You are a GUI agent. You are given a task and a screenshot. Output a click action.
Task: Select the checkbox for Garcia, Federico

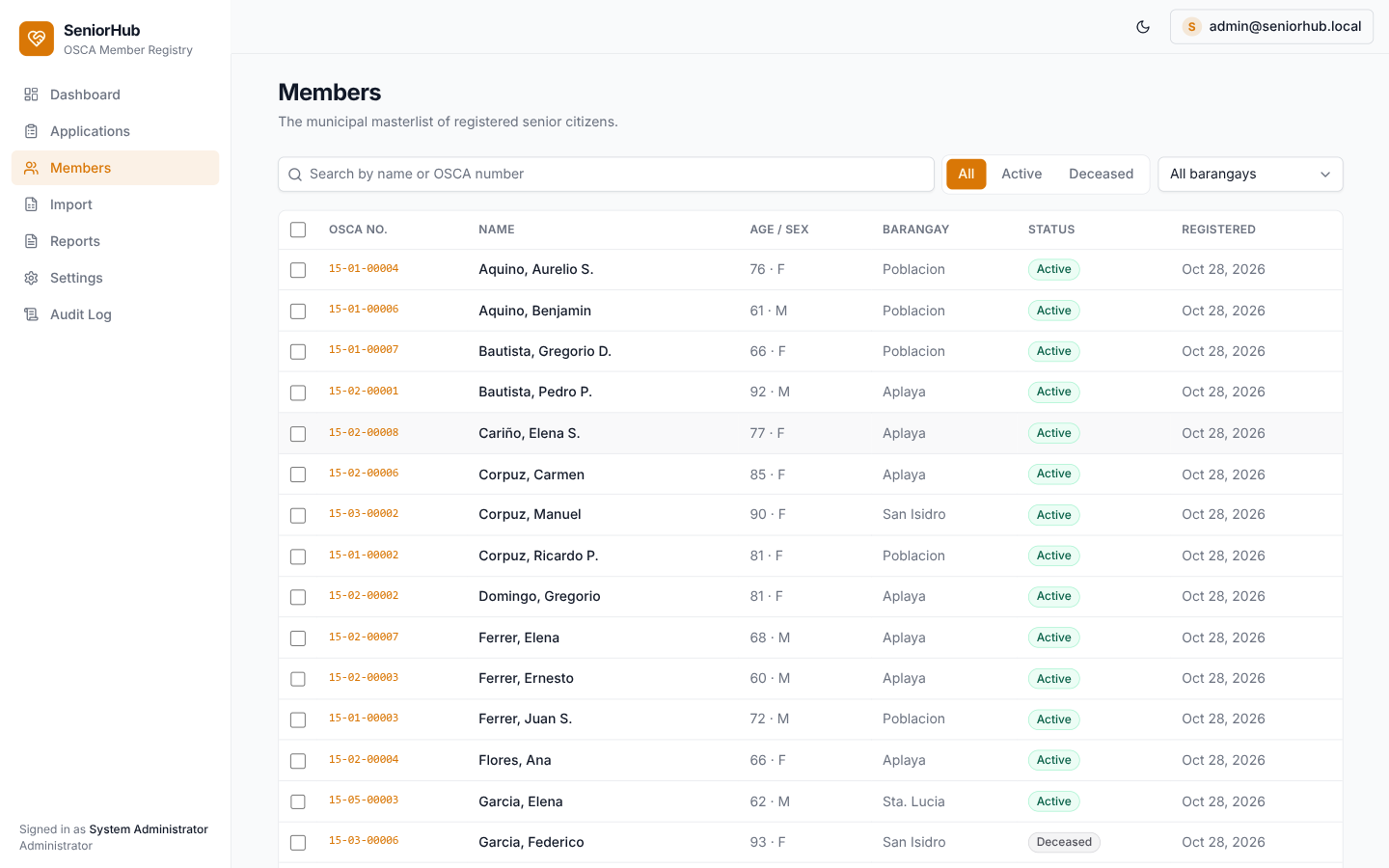(x=298, y=843)
